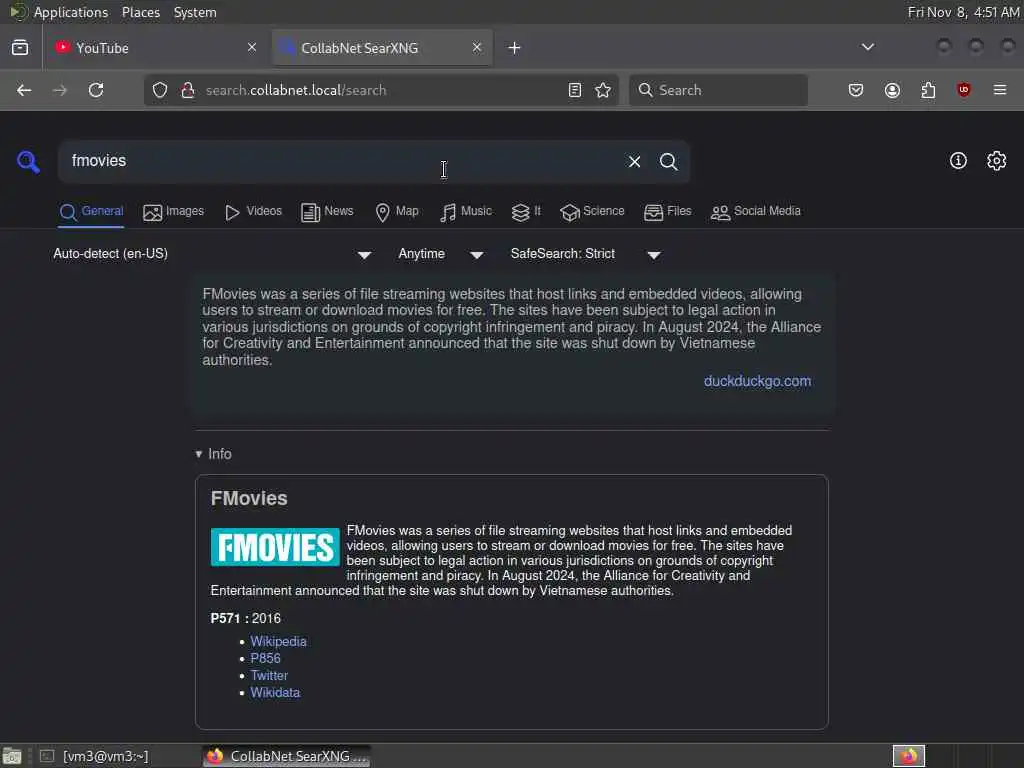Click the clock Fri Nov 8
The height and width of the screenshot is (768, 1024).
(963, 12)
